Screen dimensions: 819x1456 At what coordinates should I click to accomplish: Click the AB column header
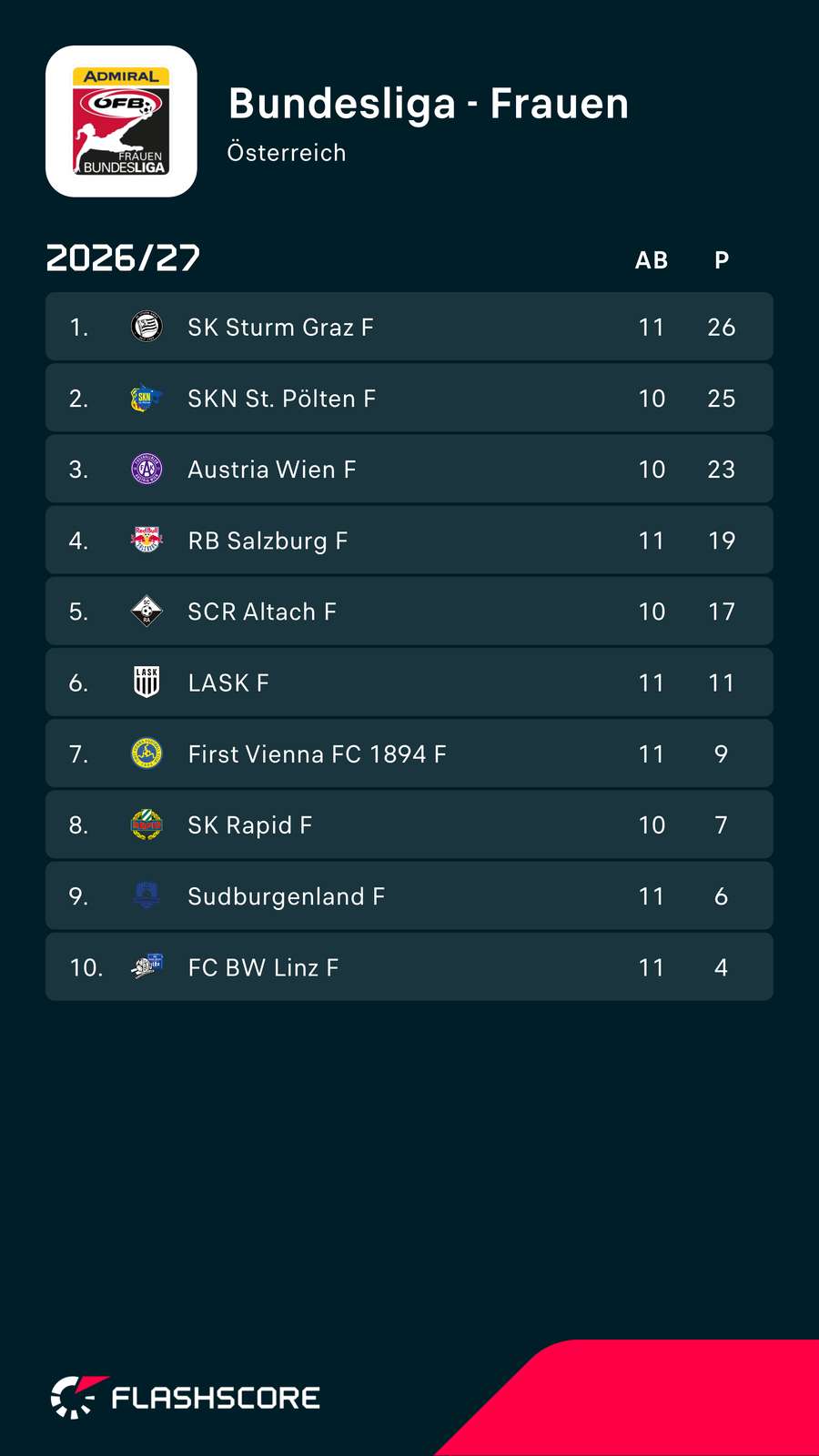[652, 260]
